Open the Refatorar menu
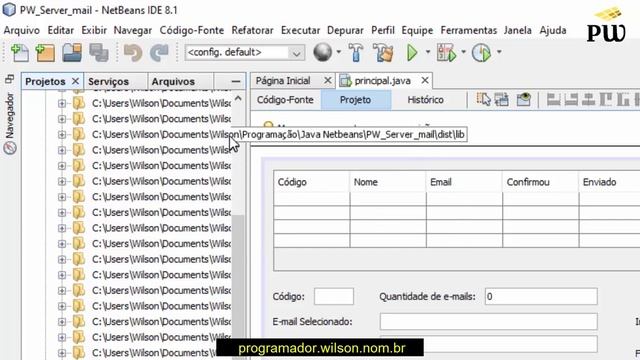The width and height of the screenshot is (640, 360). (x=252, y=30)
